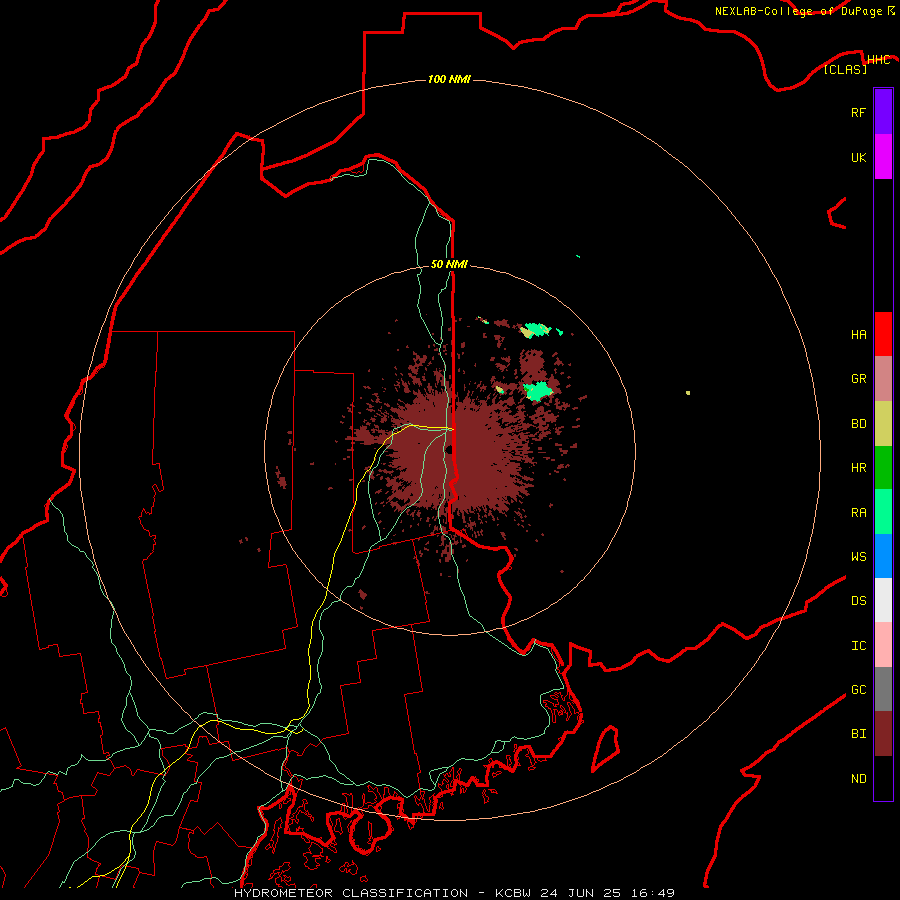
Task: Select the GR pink legend swatch
Action: click(x=883, y=378)
